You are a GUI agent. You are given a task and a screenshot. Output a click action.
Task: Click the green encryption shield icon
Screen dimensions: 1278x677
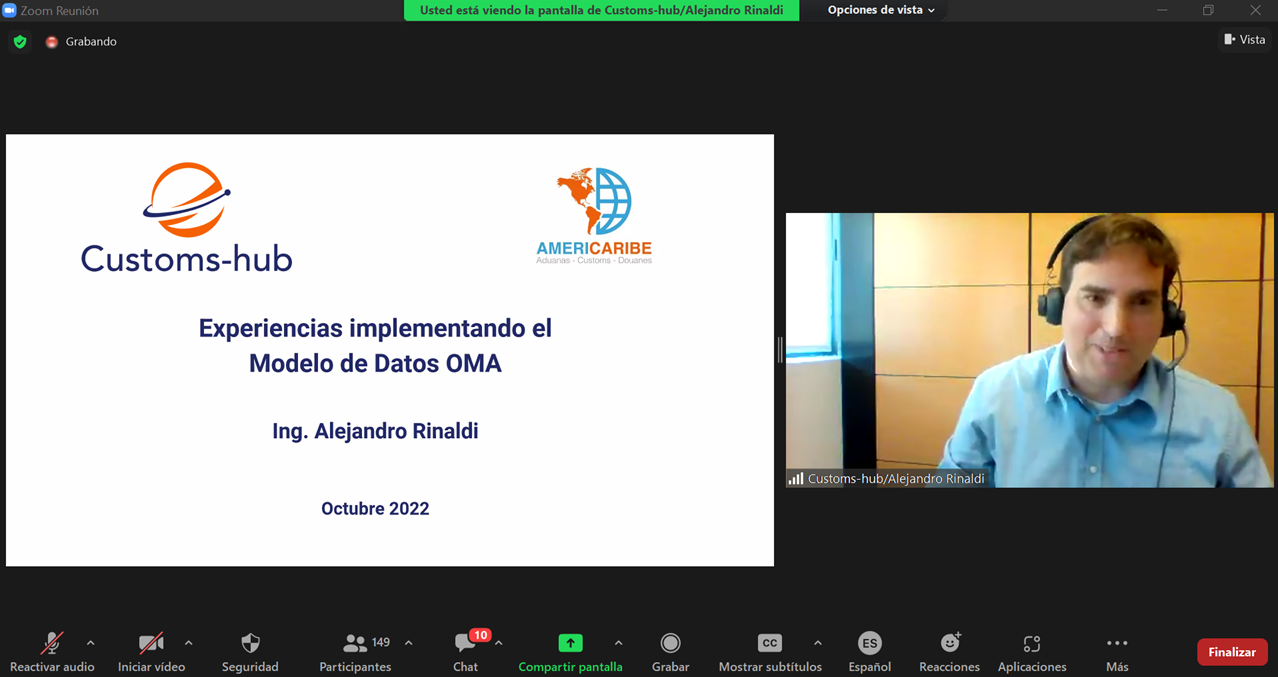[x=19, y=42]
